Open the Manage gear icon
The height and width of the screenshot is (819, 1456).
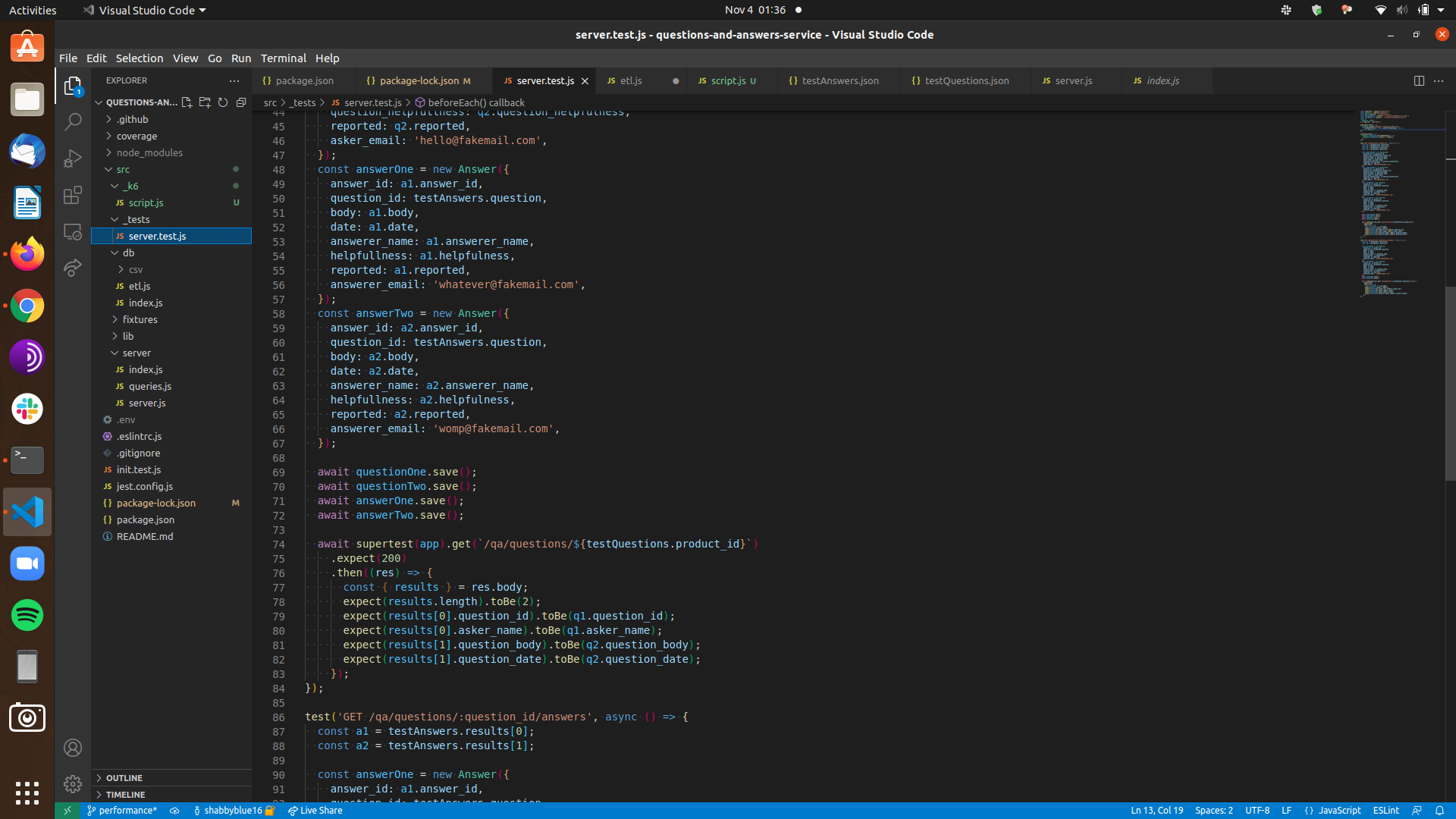click(x=73, y=784)
